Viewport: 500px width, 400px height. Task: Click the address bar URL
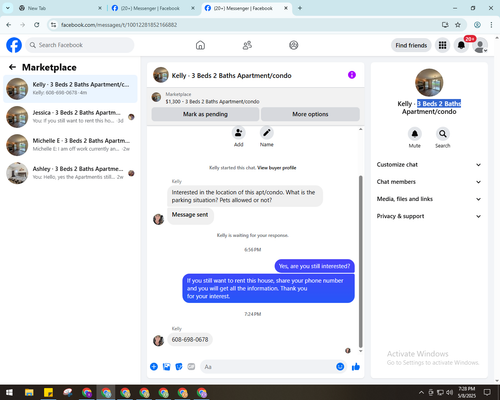(x=119, y=25)
